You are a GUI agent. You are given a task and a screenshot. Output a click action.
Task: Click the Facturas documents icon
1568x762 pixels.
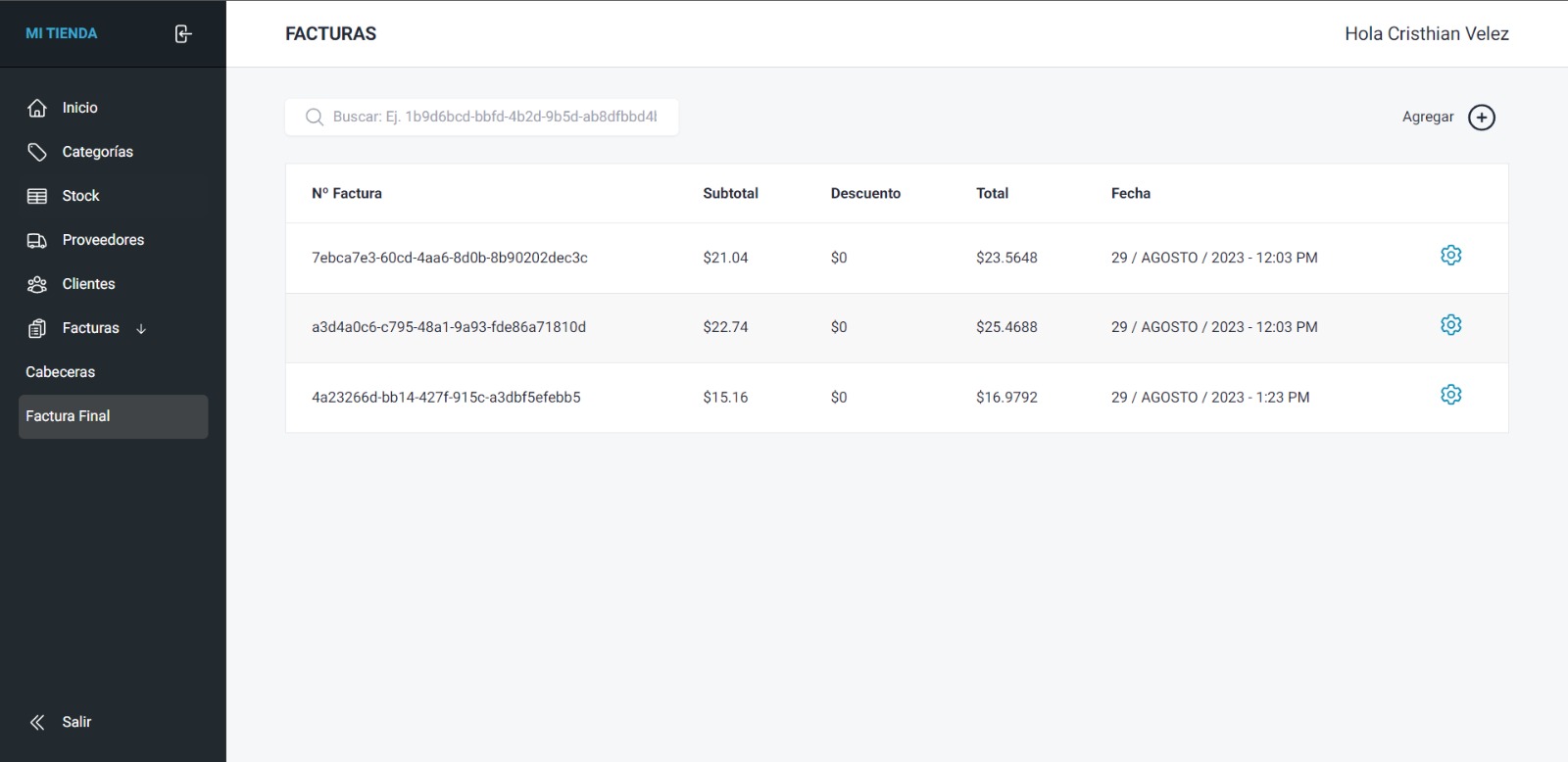tap(37, 328)
